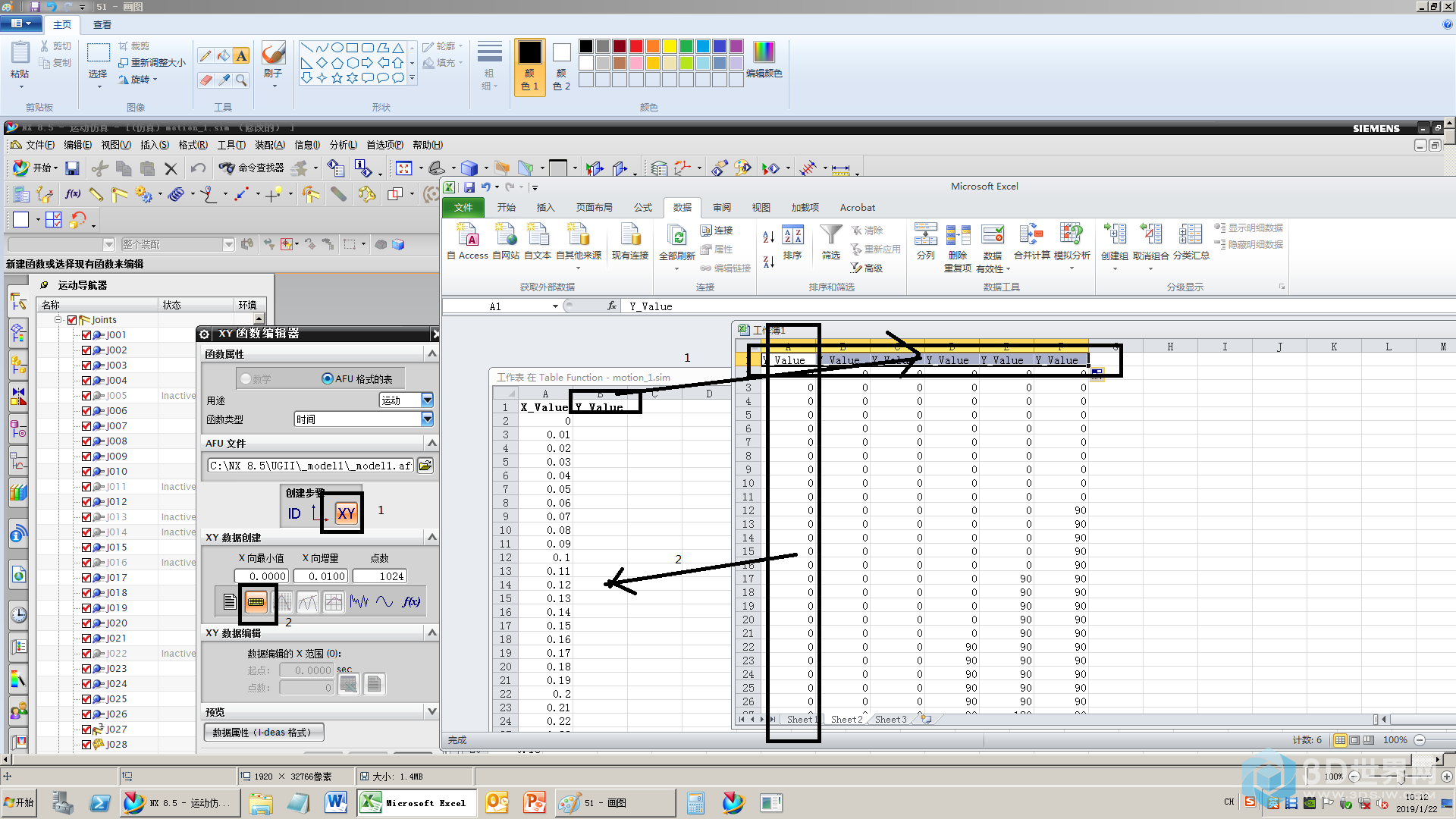
Task: Collapse the XY 数据创建 section
Action: tap(432, 537)
